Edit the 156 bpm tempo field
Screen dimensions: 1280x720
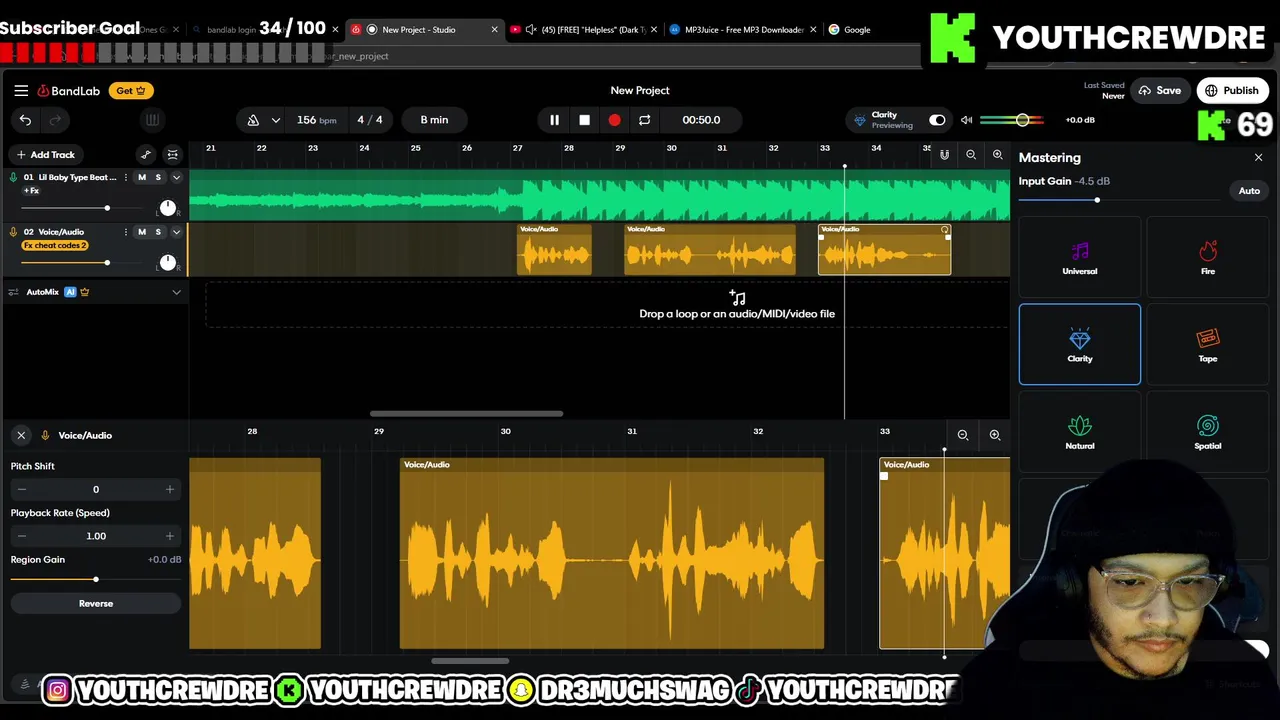click(x=316, y=120)
